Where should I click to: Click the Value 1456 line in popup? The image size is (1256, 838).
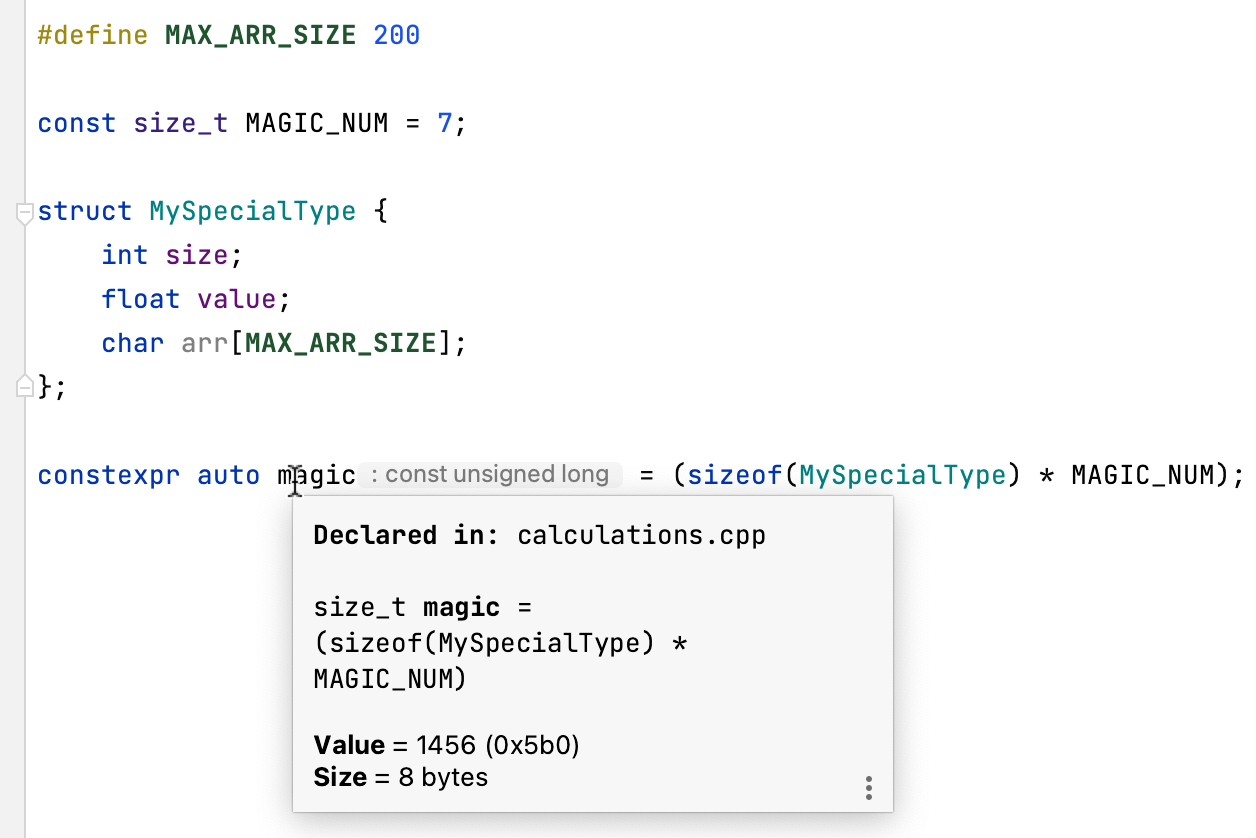point(447,746)
